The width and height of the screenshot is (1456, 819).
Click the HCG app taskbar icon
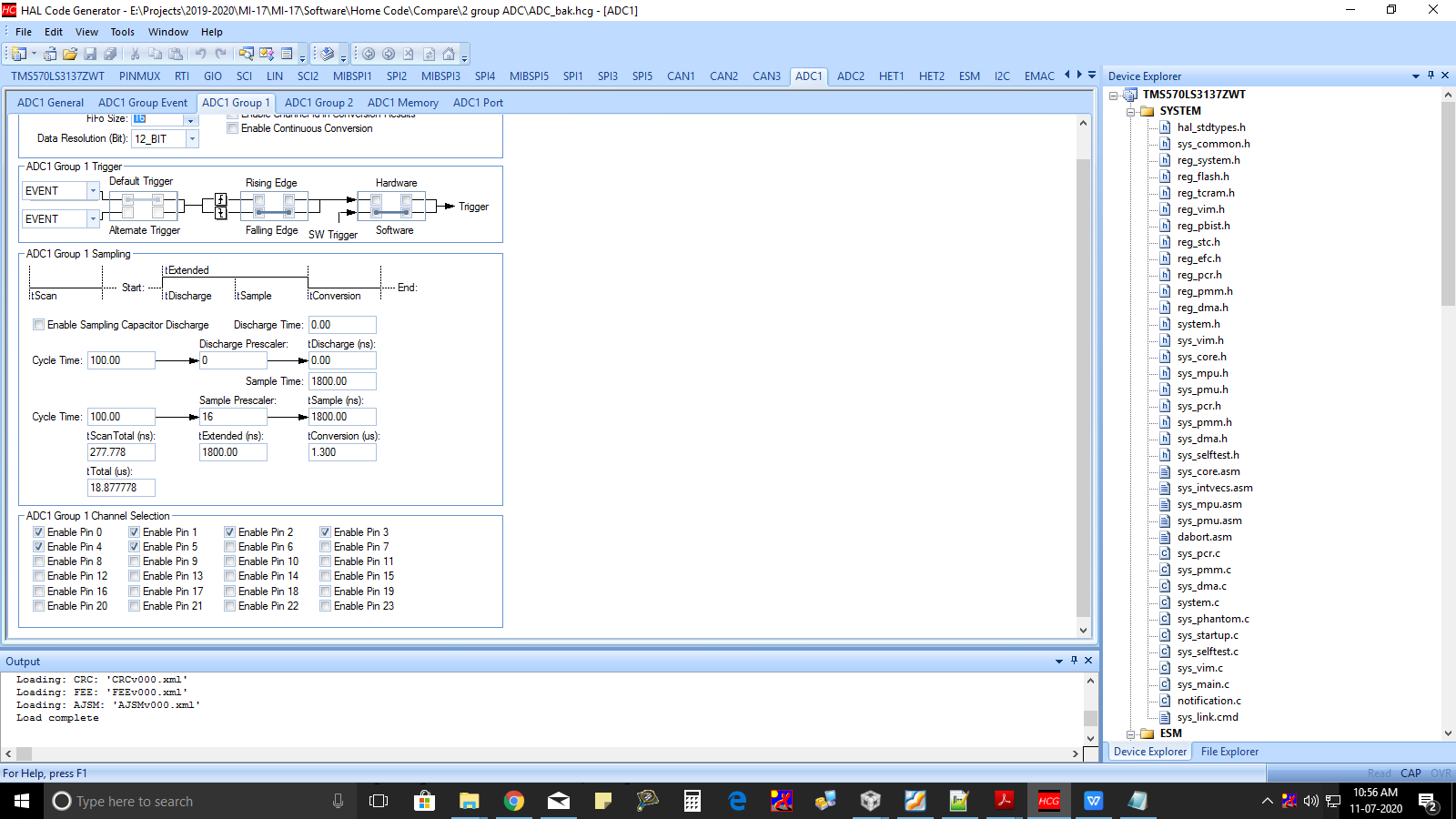click(x=1049, y=801)
